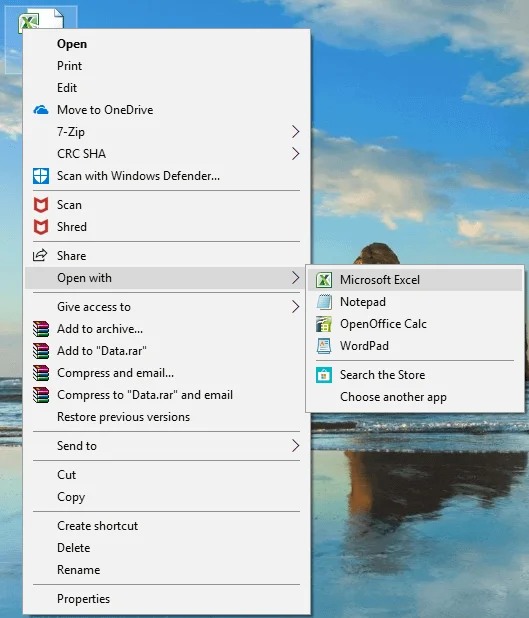Click the McAfee Shred icon
Viewport: 529px width, 618px height.
41,227
